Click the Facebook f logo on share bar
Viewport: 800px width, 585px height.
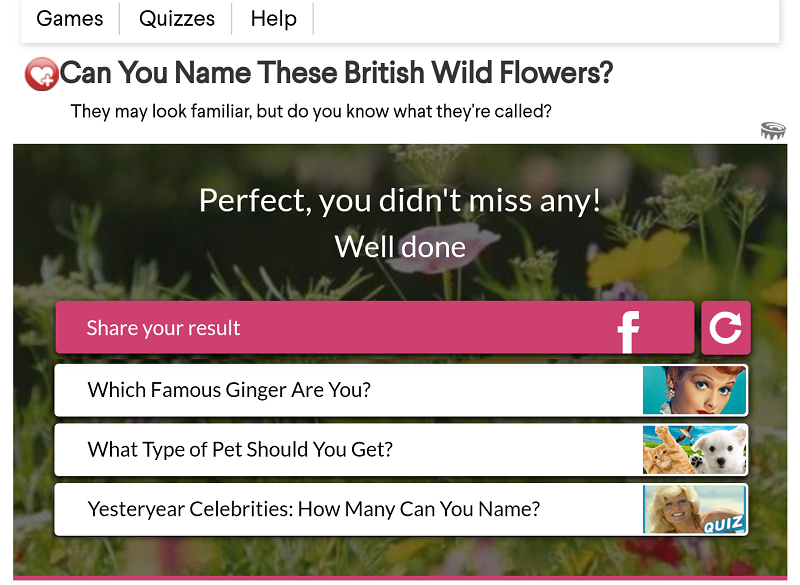(628, 328)
